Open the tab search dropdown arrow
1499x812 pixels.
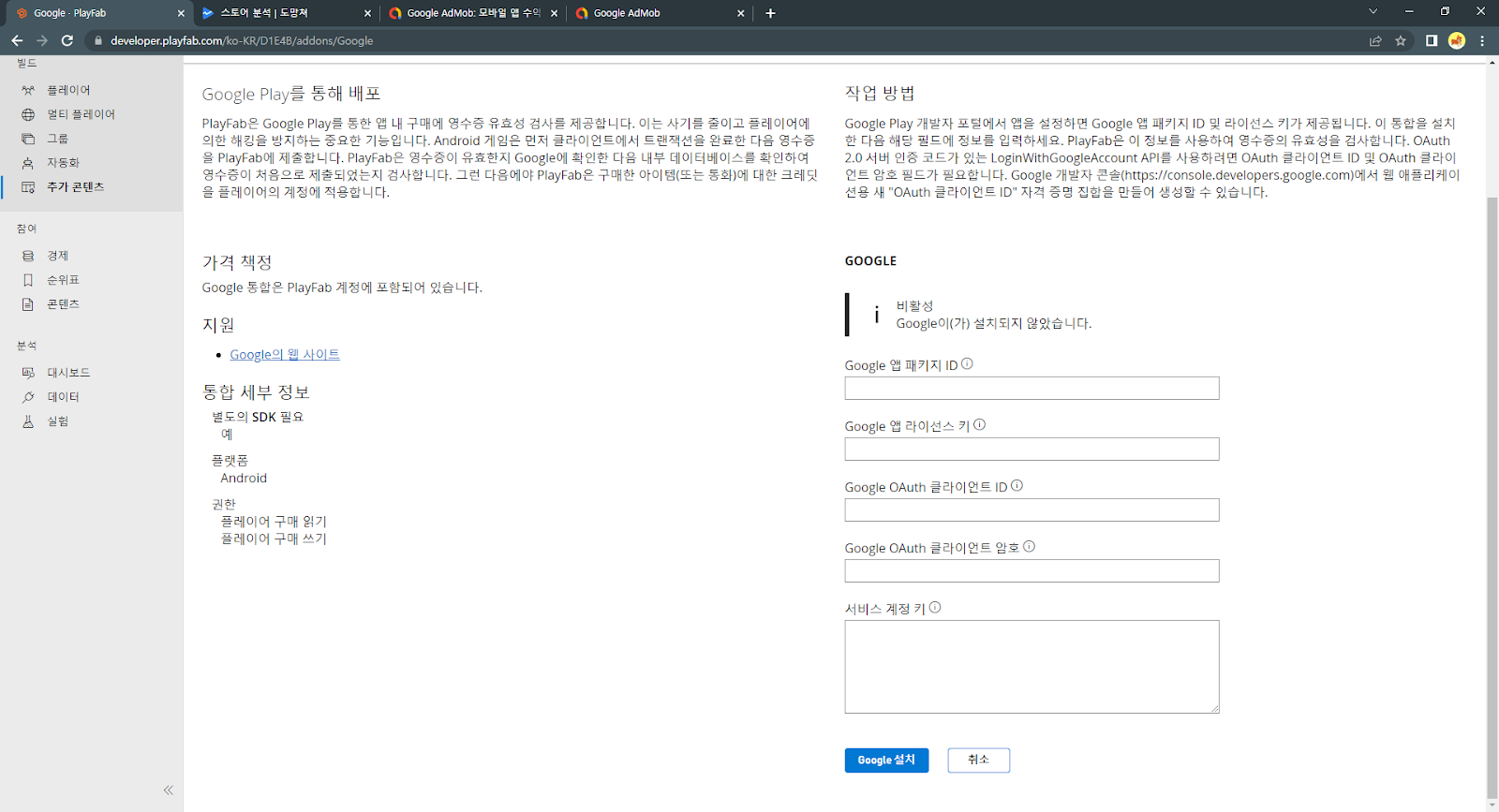coord(1373,12)
